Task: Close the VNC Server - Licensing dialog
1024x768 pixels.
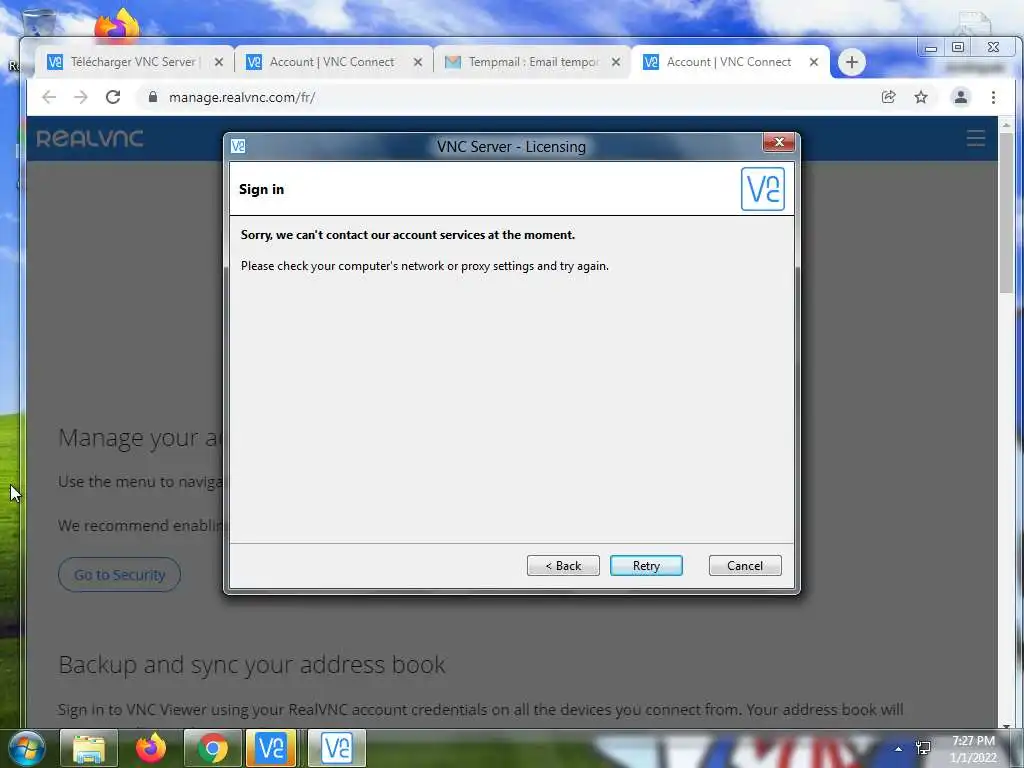Action: tap(778, 142)
